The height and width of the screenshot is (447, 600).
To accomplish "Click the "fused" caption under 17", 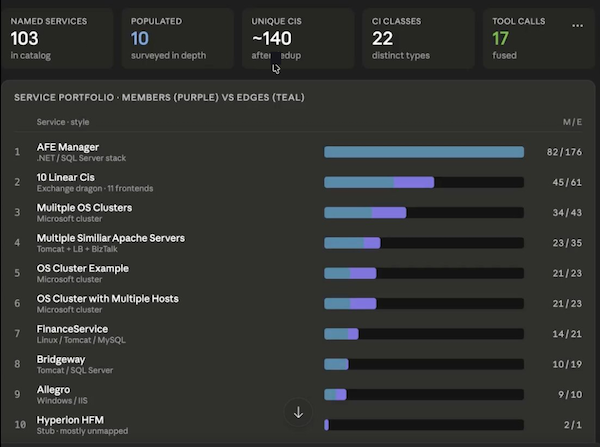I will 504,55.
